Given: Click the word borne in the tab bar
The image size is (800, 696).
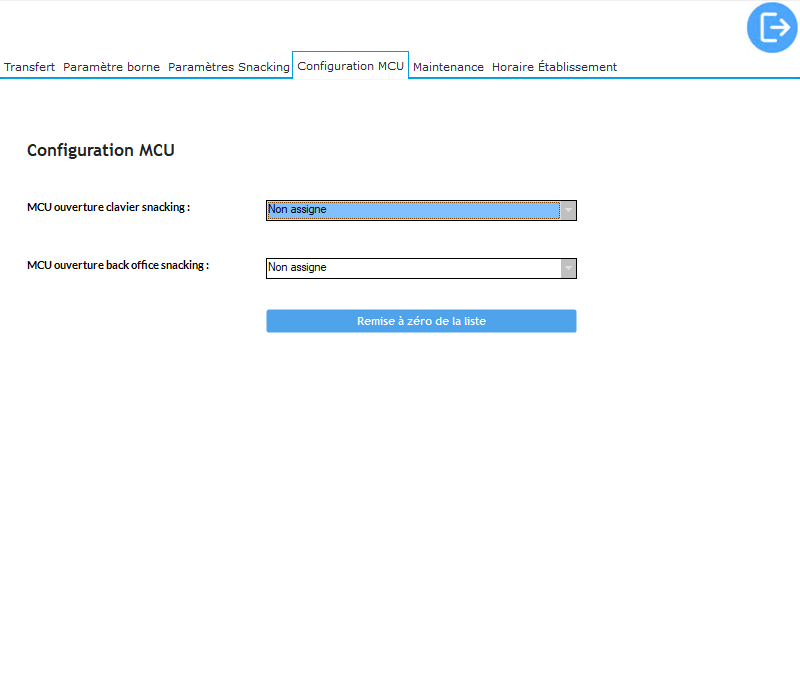Looking at the screenshot, I should (x=142, y=67).
